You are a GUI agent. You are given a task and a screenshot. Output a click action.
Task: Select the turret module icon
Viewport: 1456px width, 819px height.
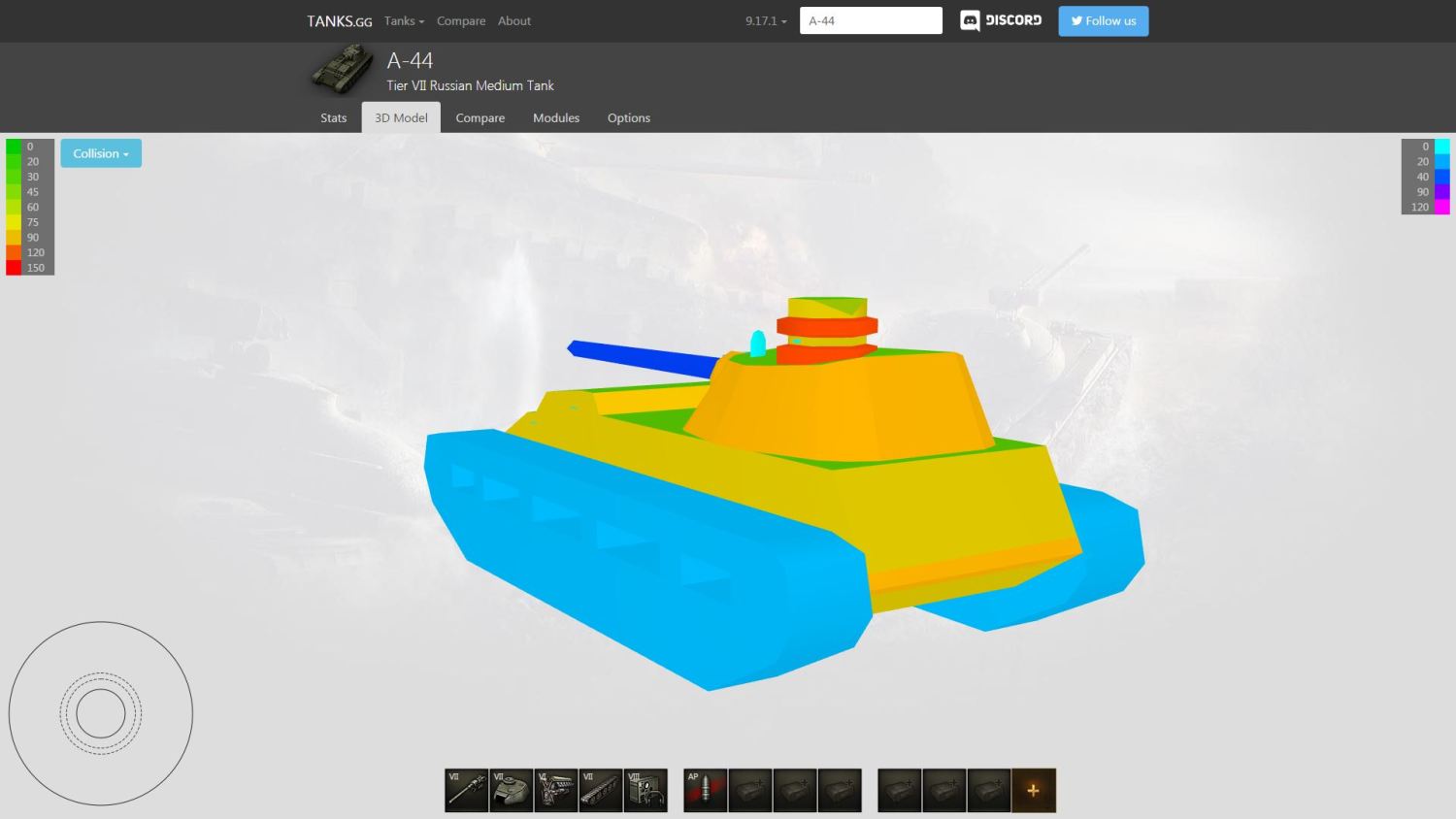tap(511, 790)
